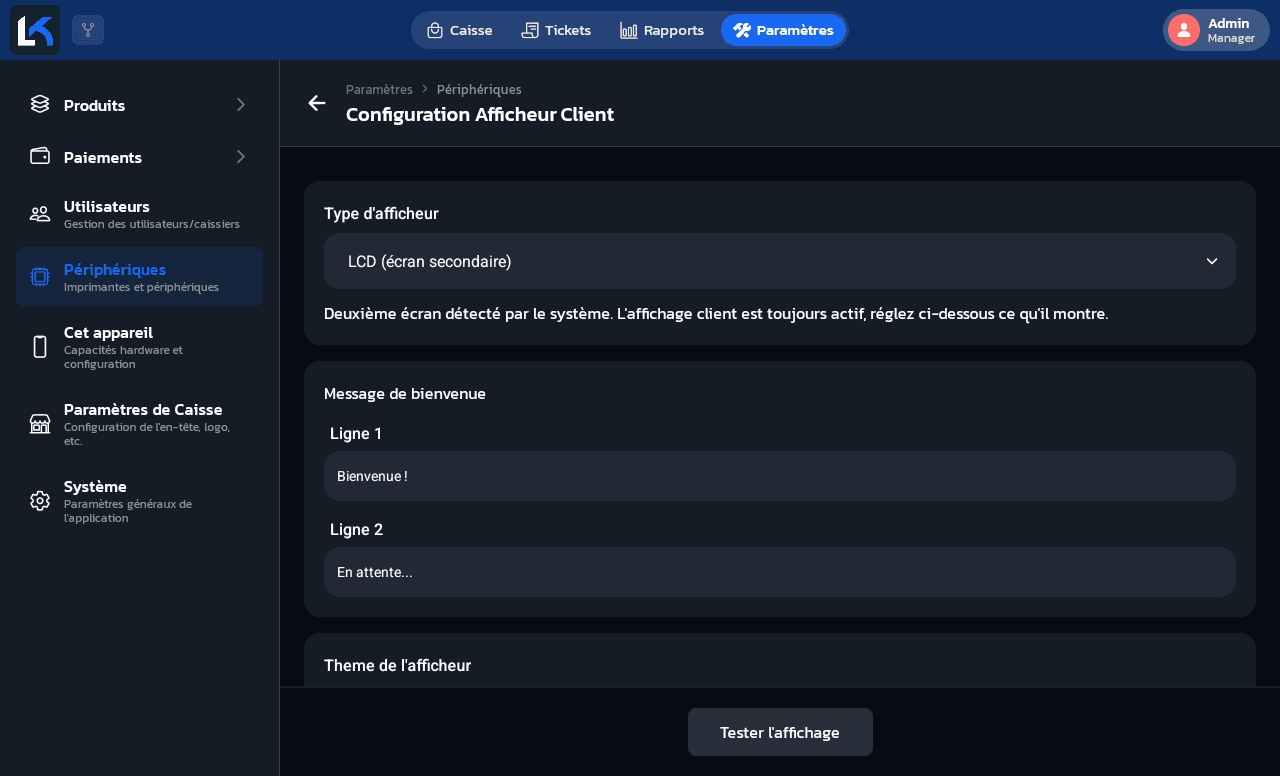
Task: Focus the Ligne 1 input field
Action: coord(780,476)
